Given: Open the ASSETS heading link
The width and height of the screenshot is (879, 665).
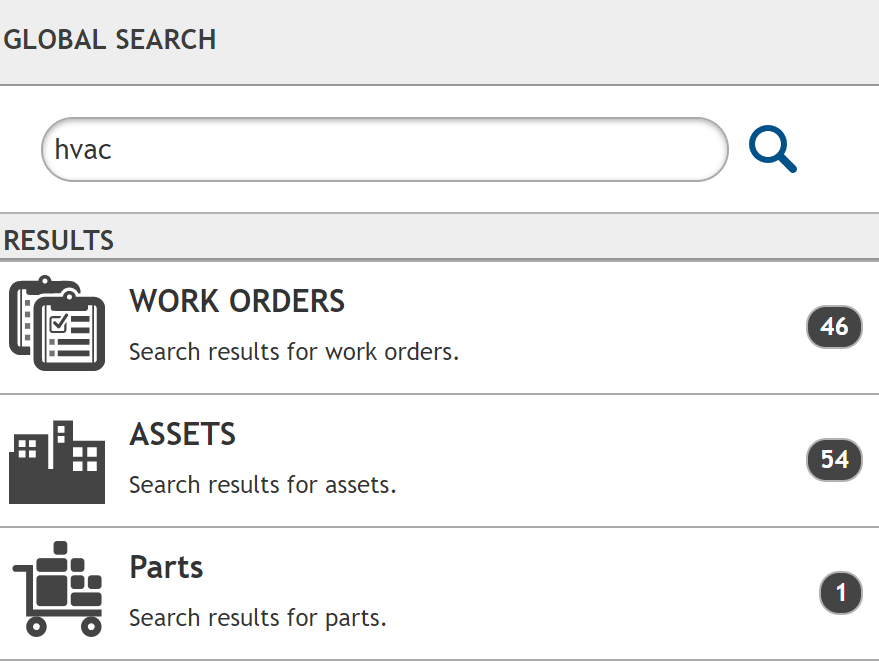Looking at the screenshot, I should point(183,434).
